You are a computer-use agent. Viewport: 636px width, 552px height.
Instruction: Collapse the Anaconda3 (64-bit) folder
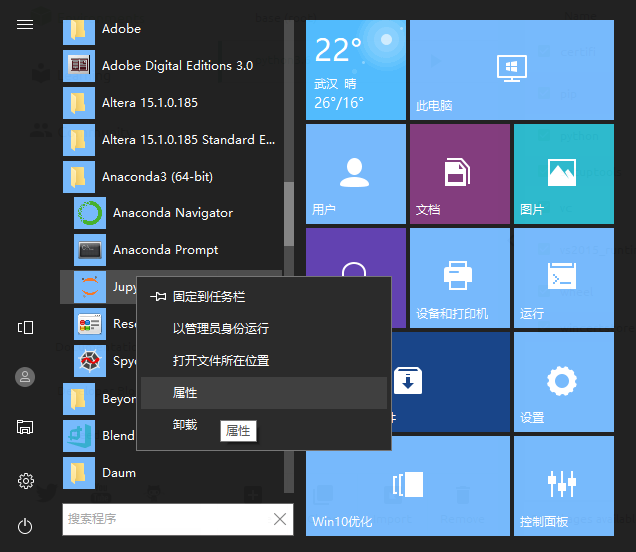(172, 177)
